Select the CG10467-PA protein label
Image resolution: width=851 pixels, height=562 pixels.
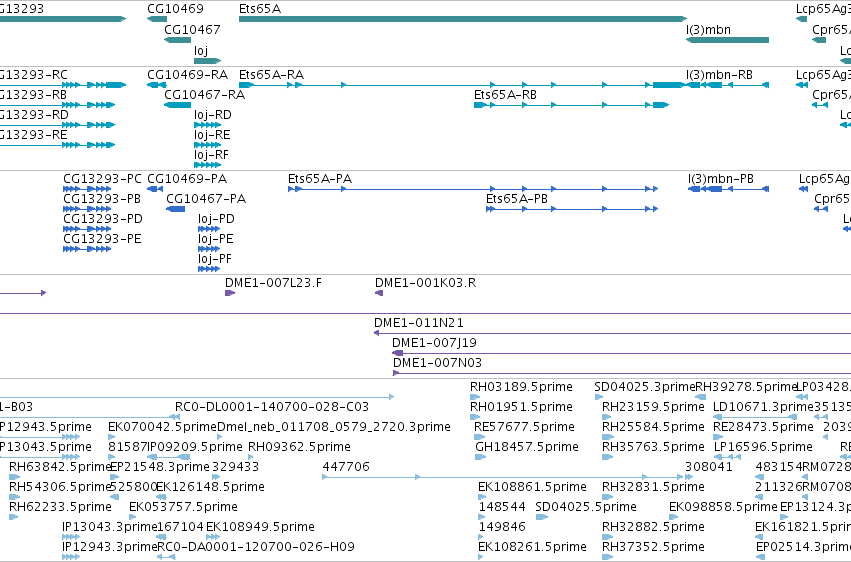[x=206, y=199]
